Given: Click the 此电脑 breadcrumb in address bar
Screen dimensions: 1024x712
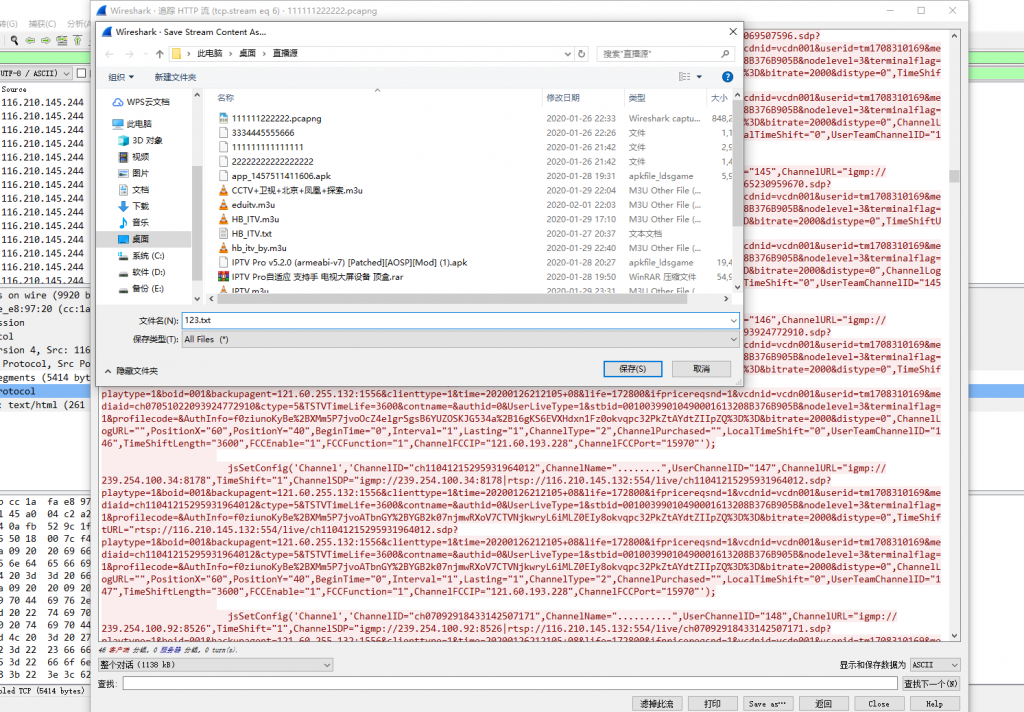Looking at the screenshot, I should pyautogui.click(x=210, y=54).
